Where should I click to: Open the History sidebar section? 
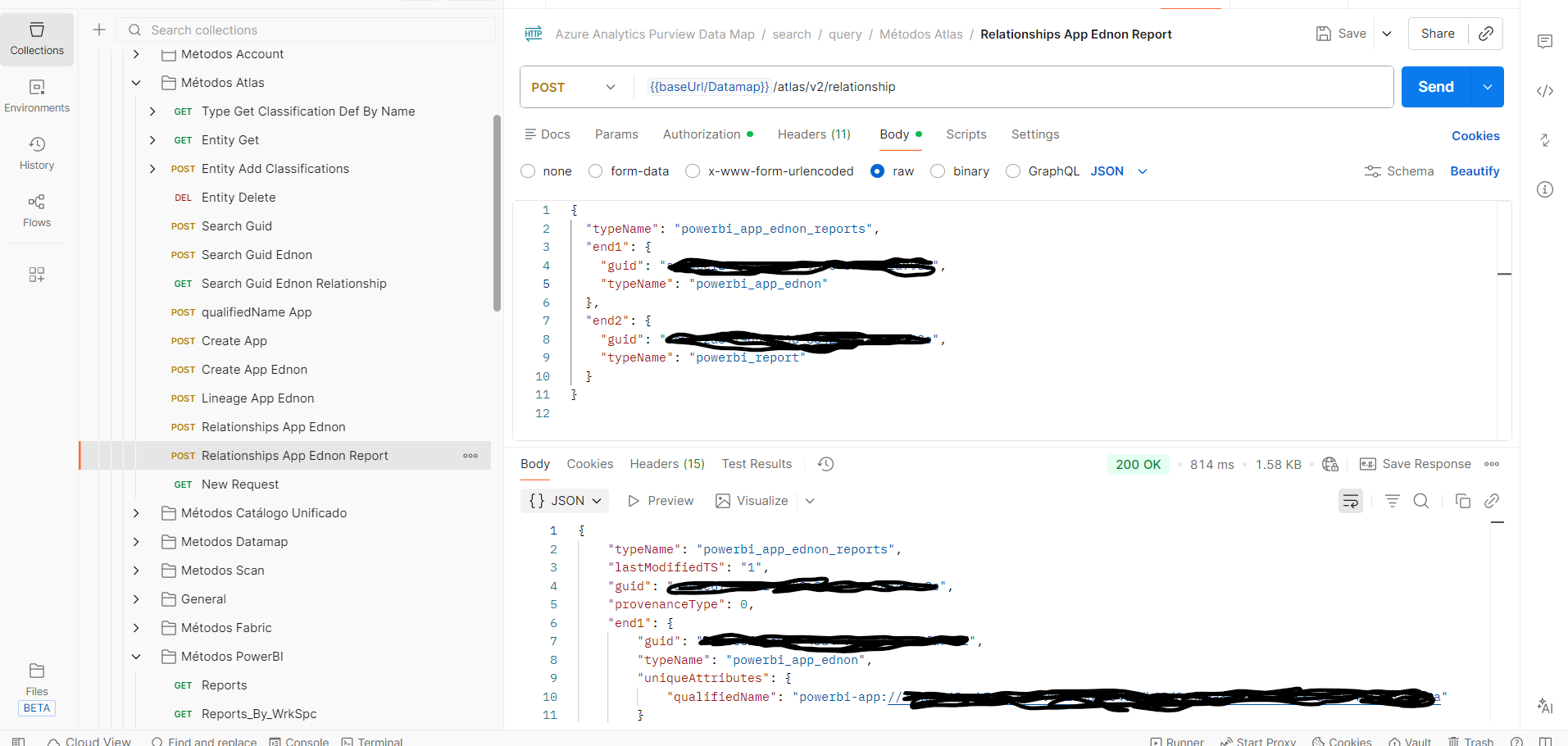click(x=37, y=154)
